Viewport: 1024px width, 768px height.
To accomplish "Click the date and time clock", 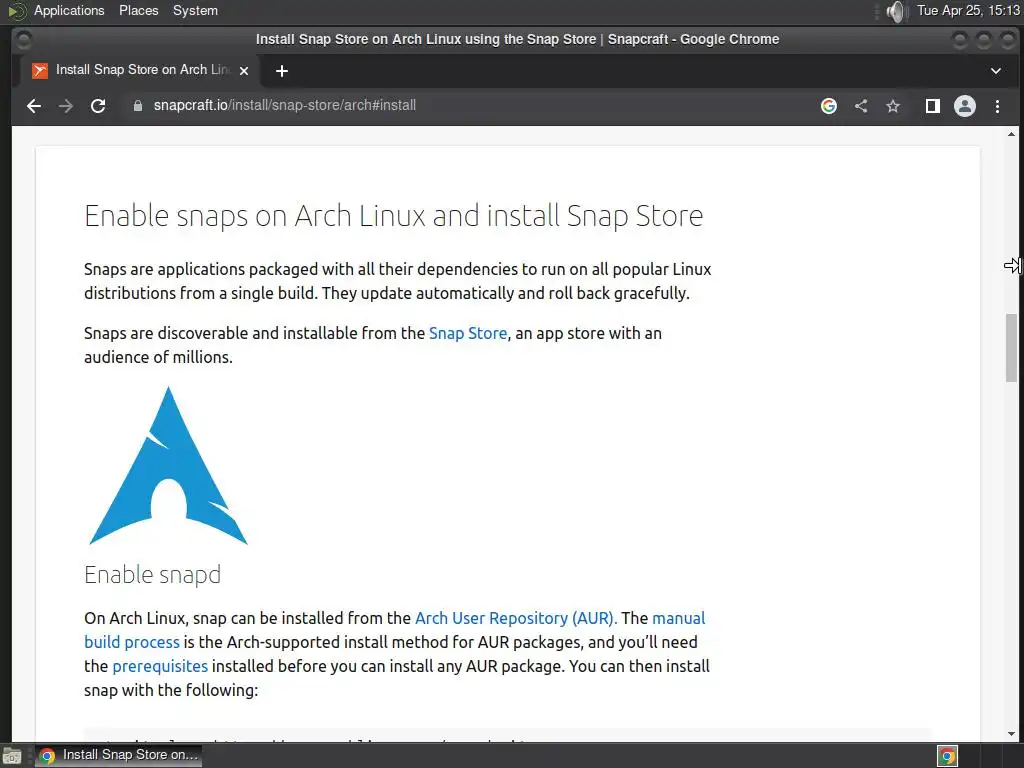I will pos(968,10).
